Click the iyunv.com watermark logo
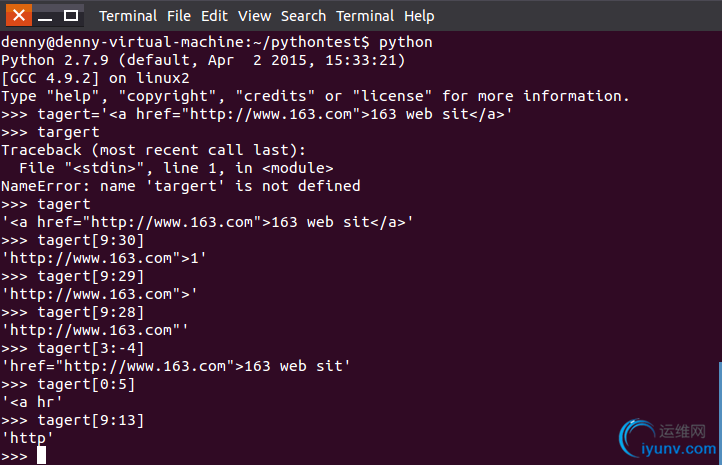722x465 pixels. tap(668, 438)
